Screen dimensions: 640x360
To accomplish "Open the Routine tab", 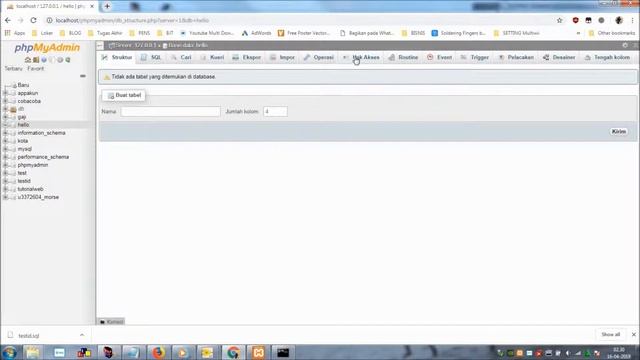I will coord(404,58).
